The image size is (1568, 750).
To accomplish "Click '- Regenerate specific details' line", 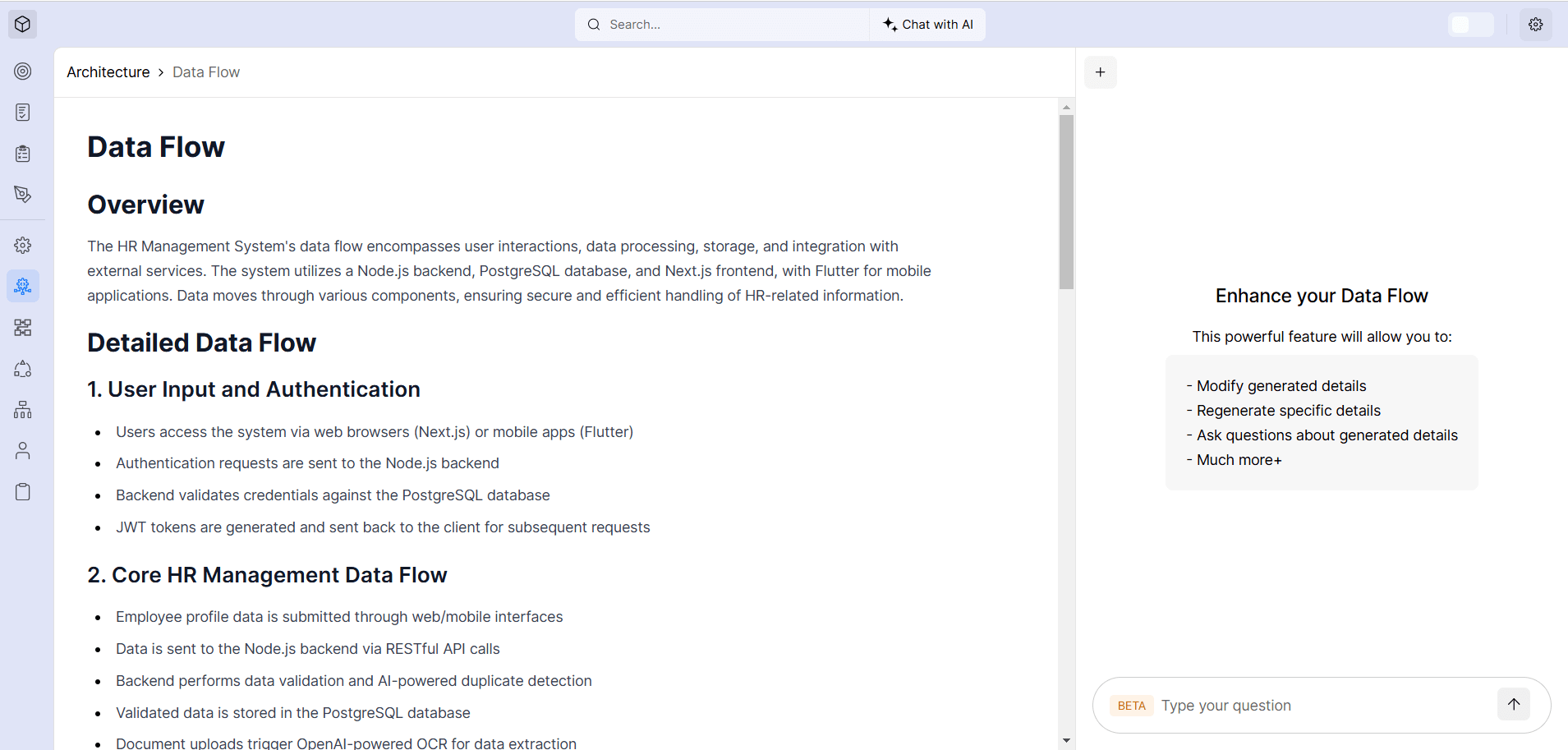I will (x=1284, y=411).
